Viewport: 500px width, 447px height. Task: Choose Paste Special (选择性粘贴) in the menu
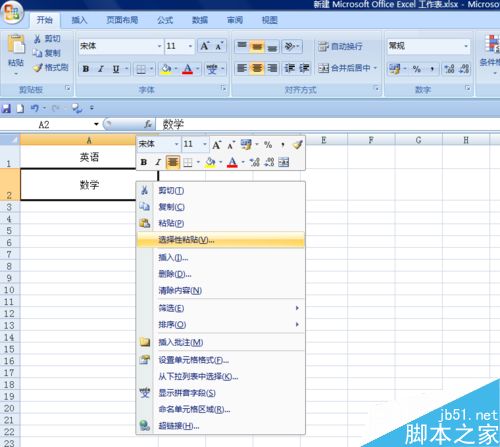(221, 240)
